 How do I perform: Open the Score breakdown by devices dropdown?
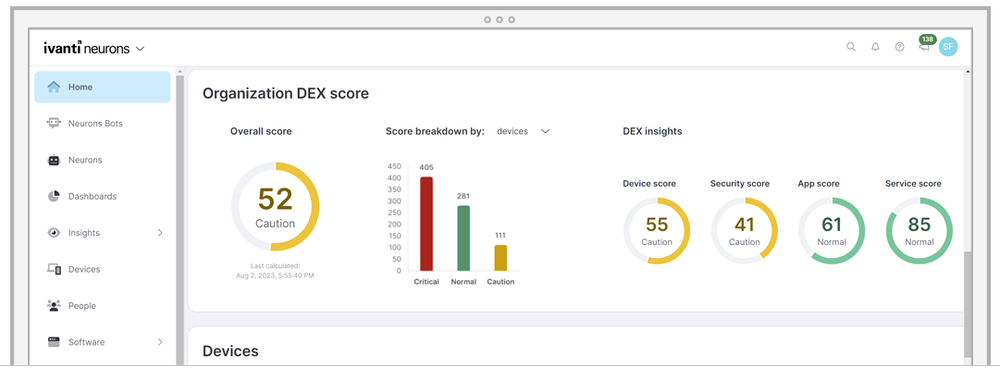pyautogui.click(x=523, y=131)
